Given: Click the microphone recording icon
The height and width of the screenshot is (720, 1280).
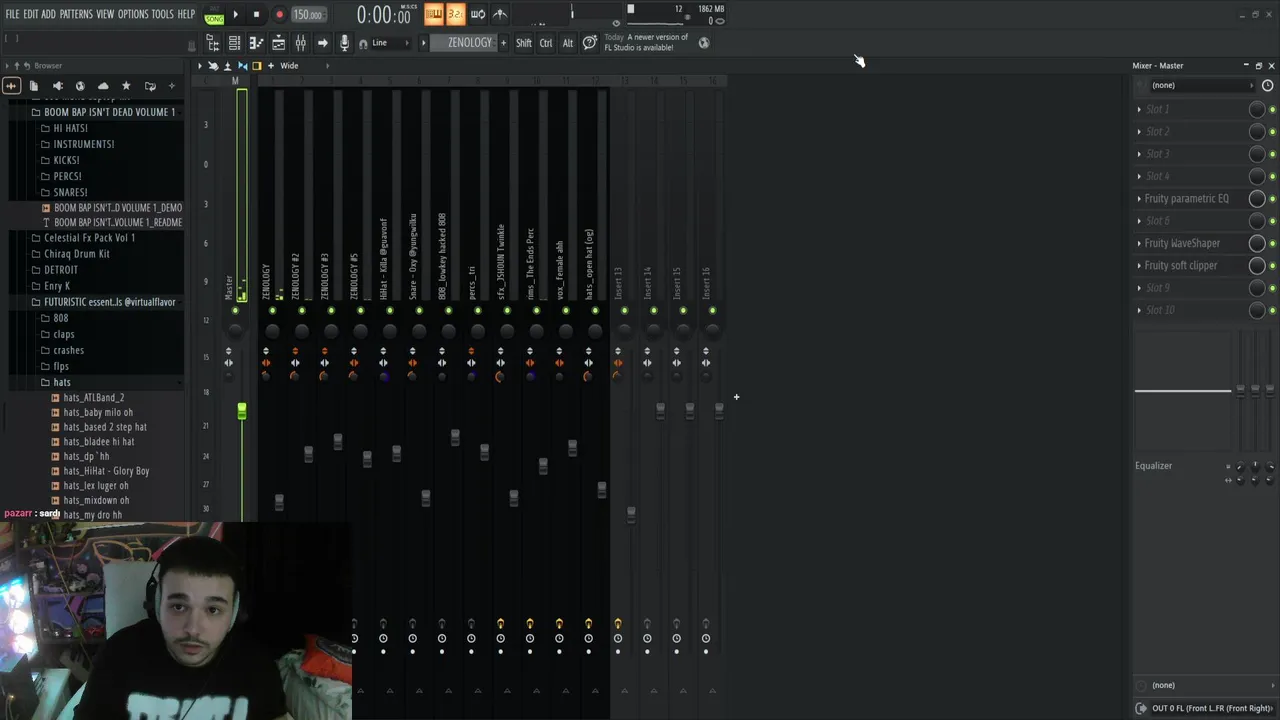Looking at the screenshot, I should click(344, 43).
